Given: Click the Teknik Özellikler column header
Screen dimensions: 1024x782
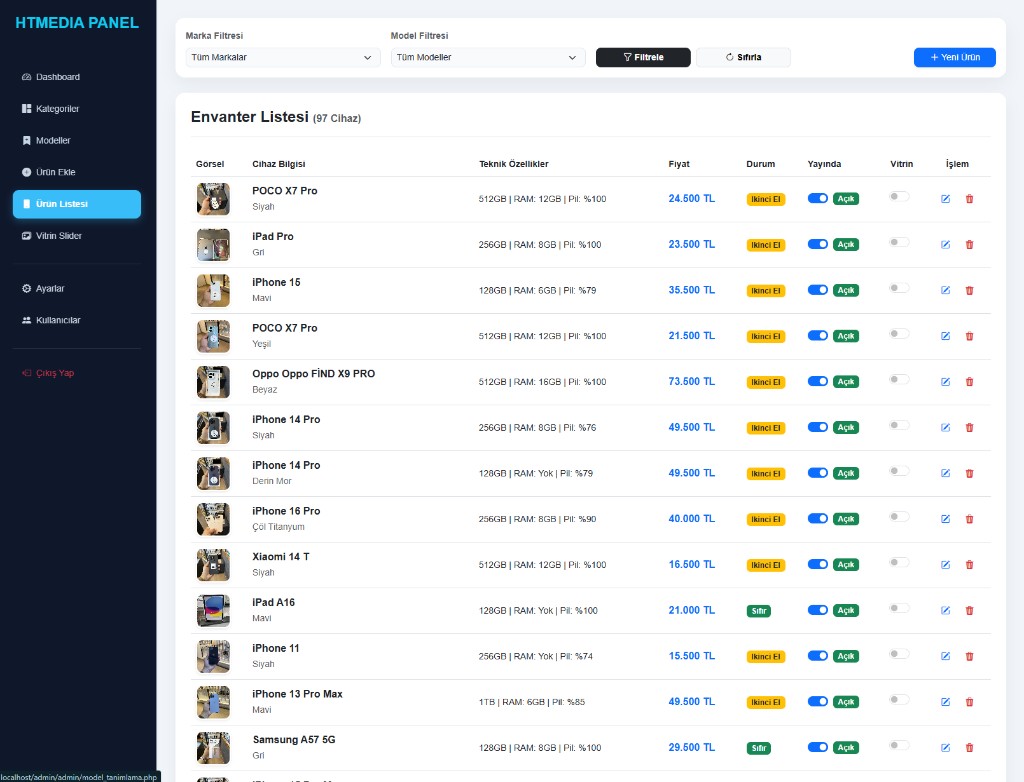Looking at the screenshot, I should point(514,164).
